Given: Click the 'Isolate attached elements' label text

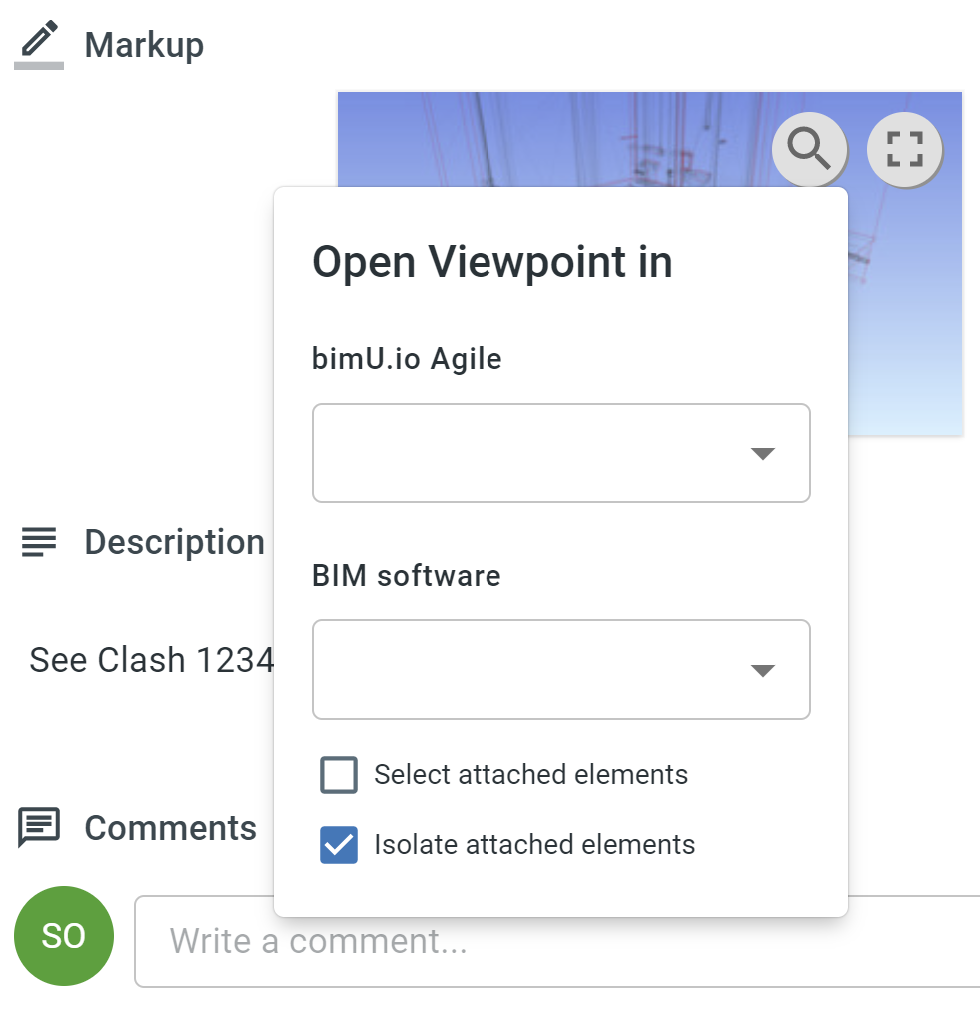Looking at the screenshot, I should [535, 844].
